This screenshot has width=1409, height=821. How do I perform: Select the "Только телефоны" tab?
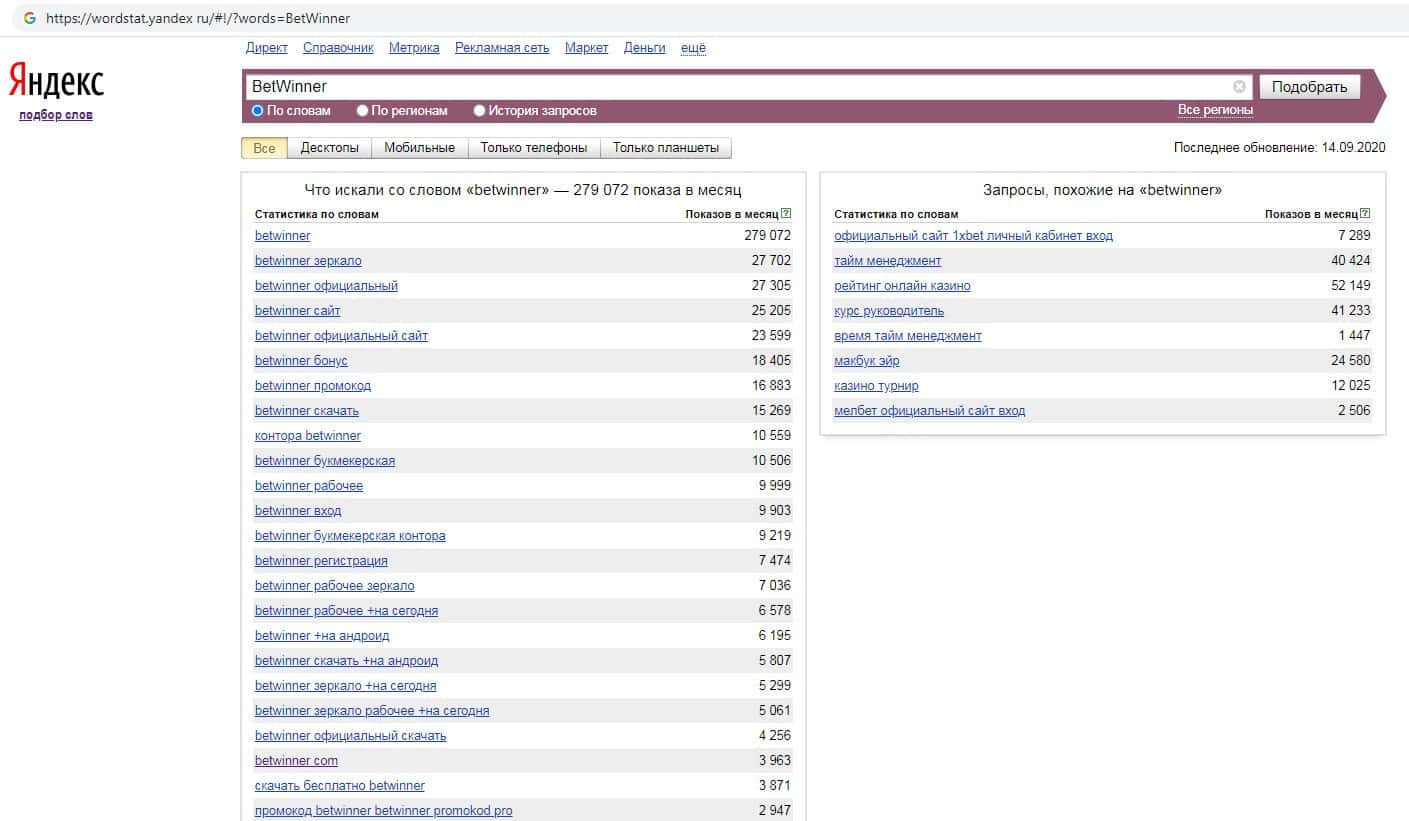tap(533, 148)
